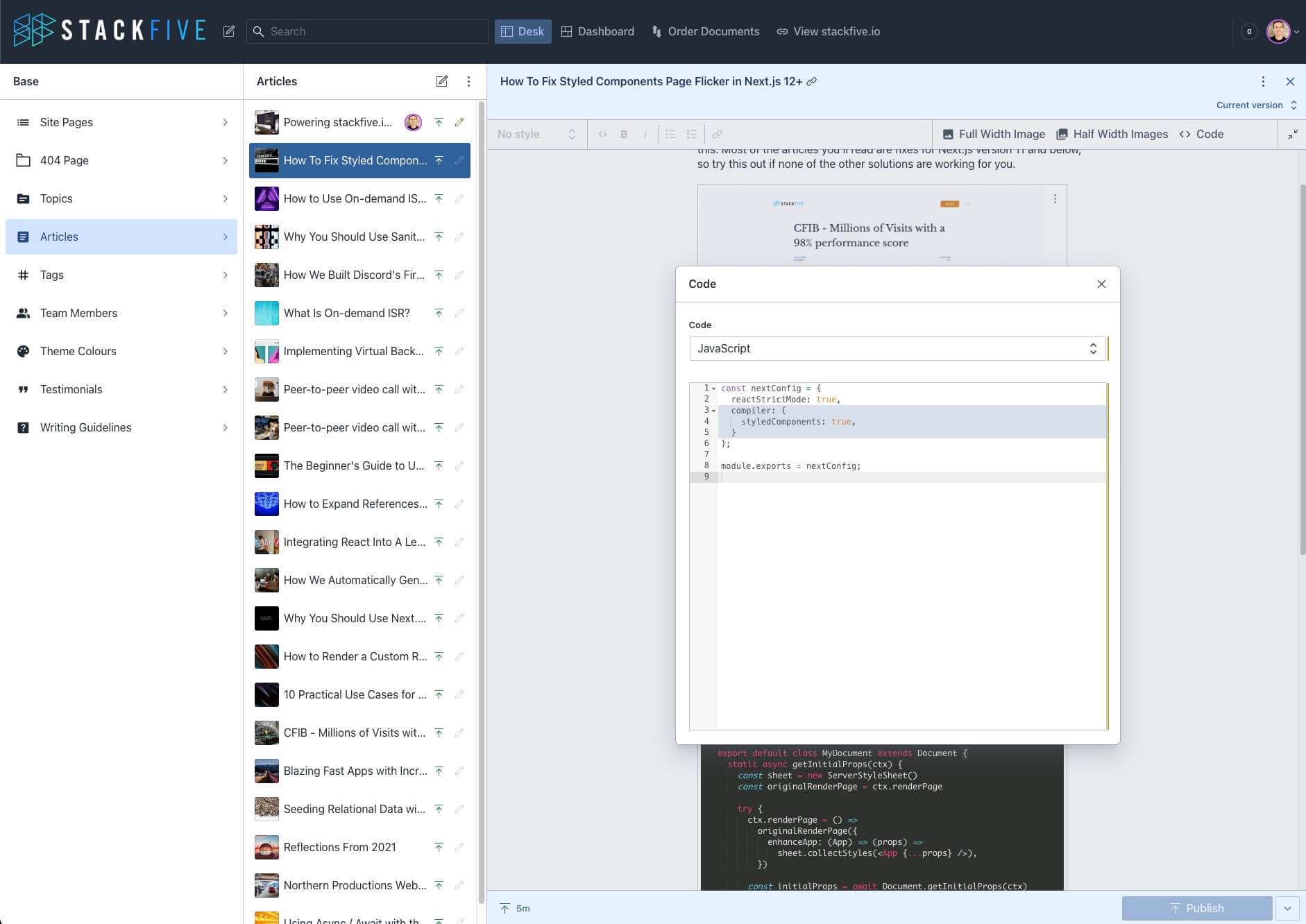Open the Testimonials section
1306x924 pixels.
click(121, 389)
